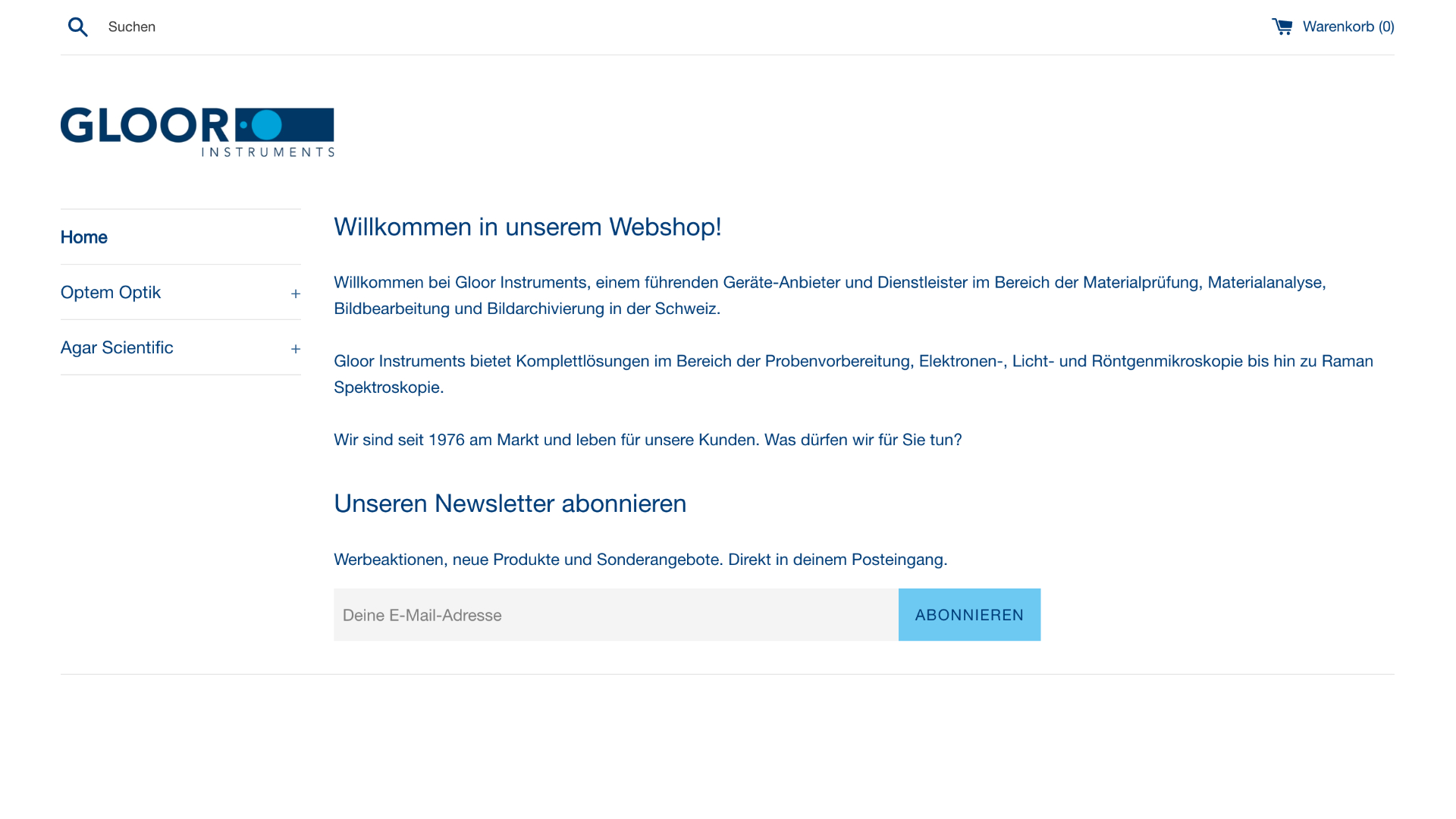Click the paragraph beginning 'Werbeaktionen, neue Produkte'

(x=641, y=560)
